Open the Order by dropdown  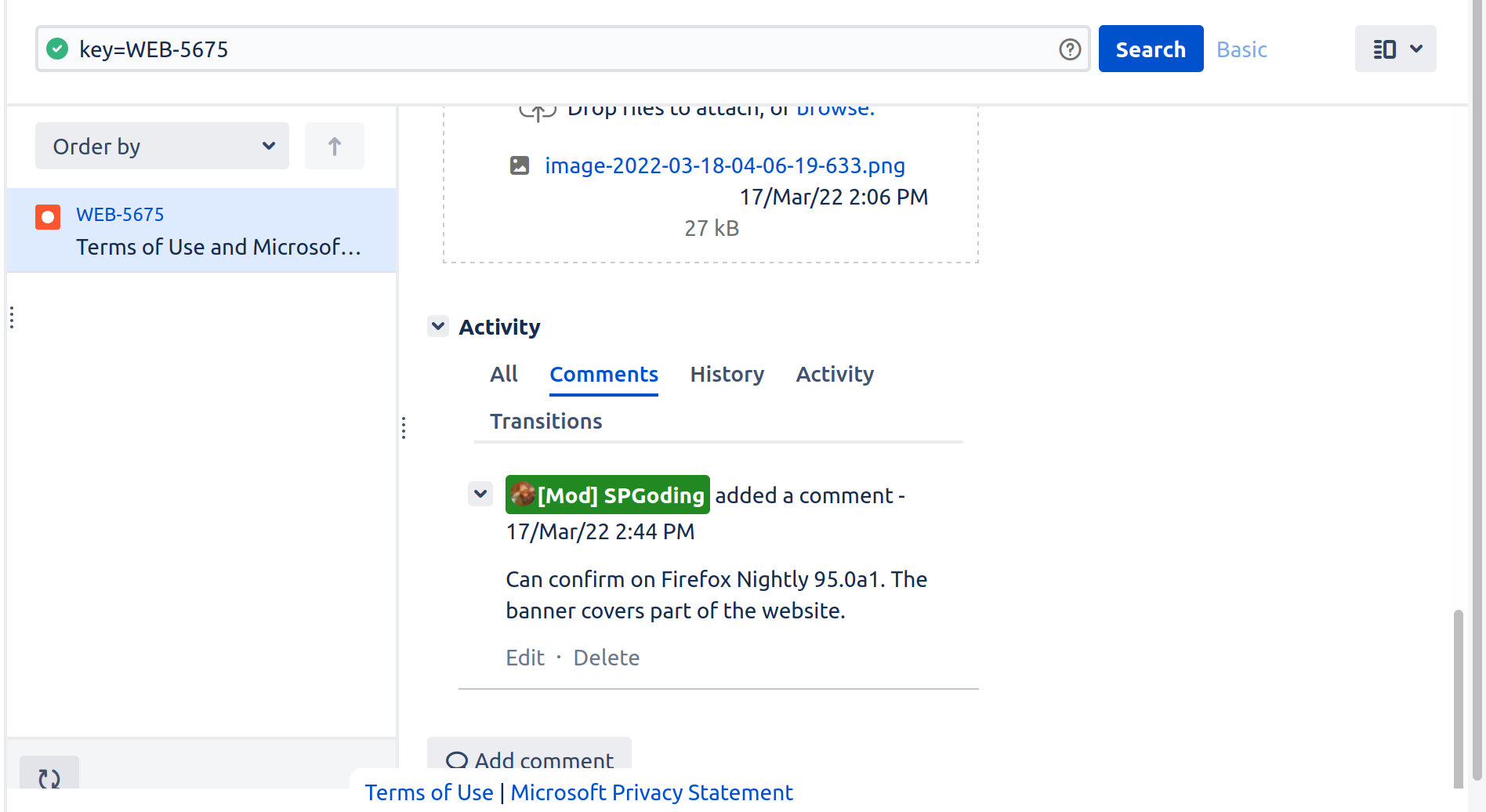[x=162, y=147]
